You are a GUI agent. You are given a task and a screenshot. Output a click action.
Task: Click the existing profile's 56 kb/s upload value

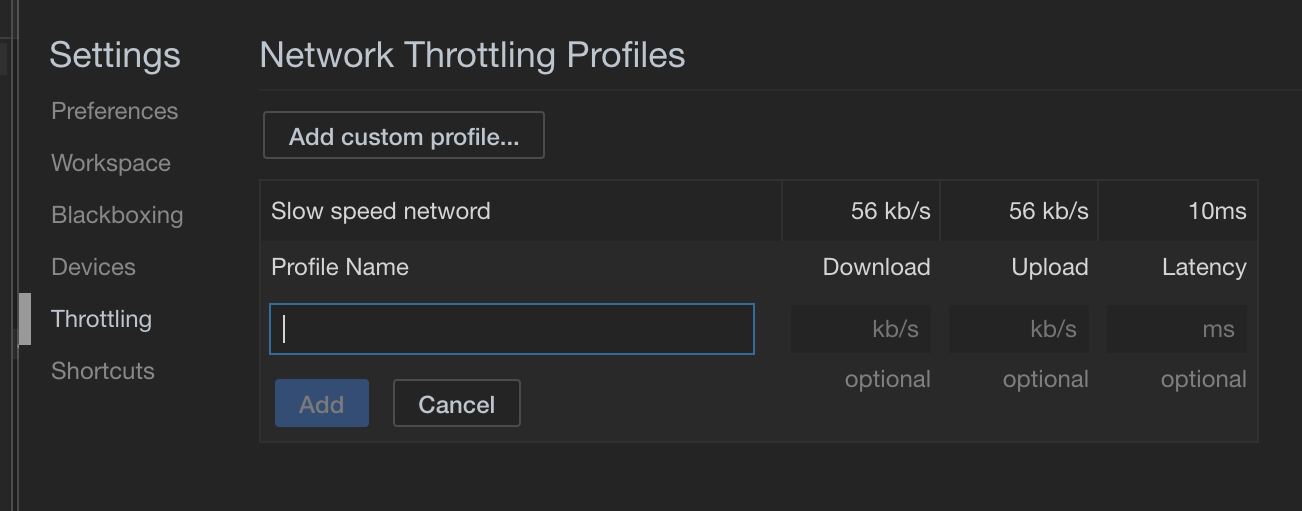pos(1048,211)
